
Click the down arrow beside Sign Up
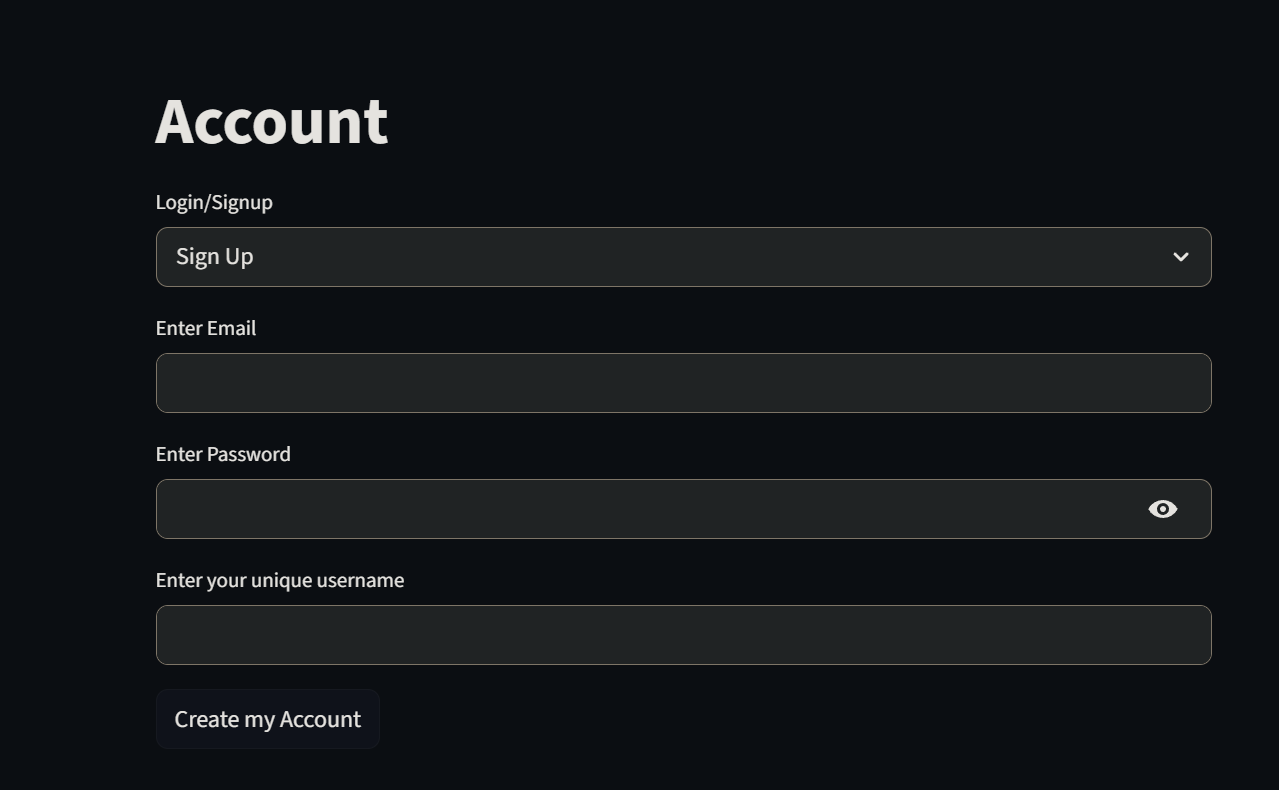click(x=1181, y=257)
